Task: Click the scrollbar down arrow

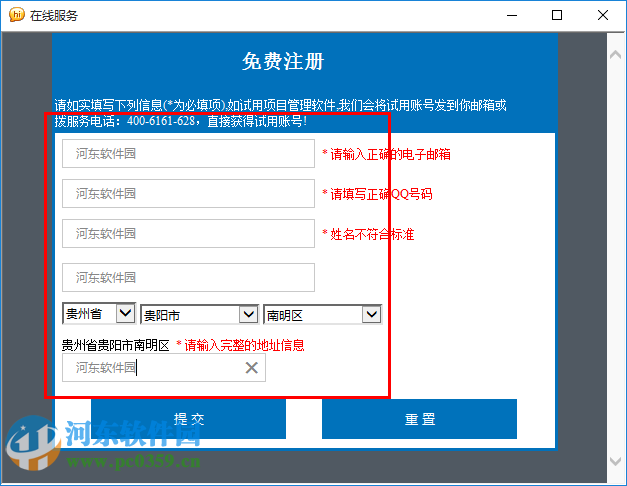Action: pyautogui.click(x=615, y=461)
